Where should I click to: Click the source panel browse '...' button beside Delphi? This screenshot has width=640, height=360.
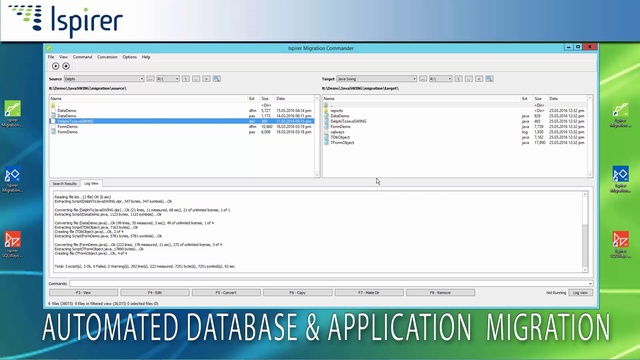click(x=150, y=79)
